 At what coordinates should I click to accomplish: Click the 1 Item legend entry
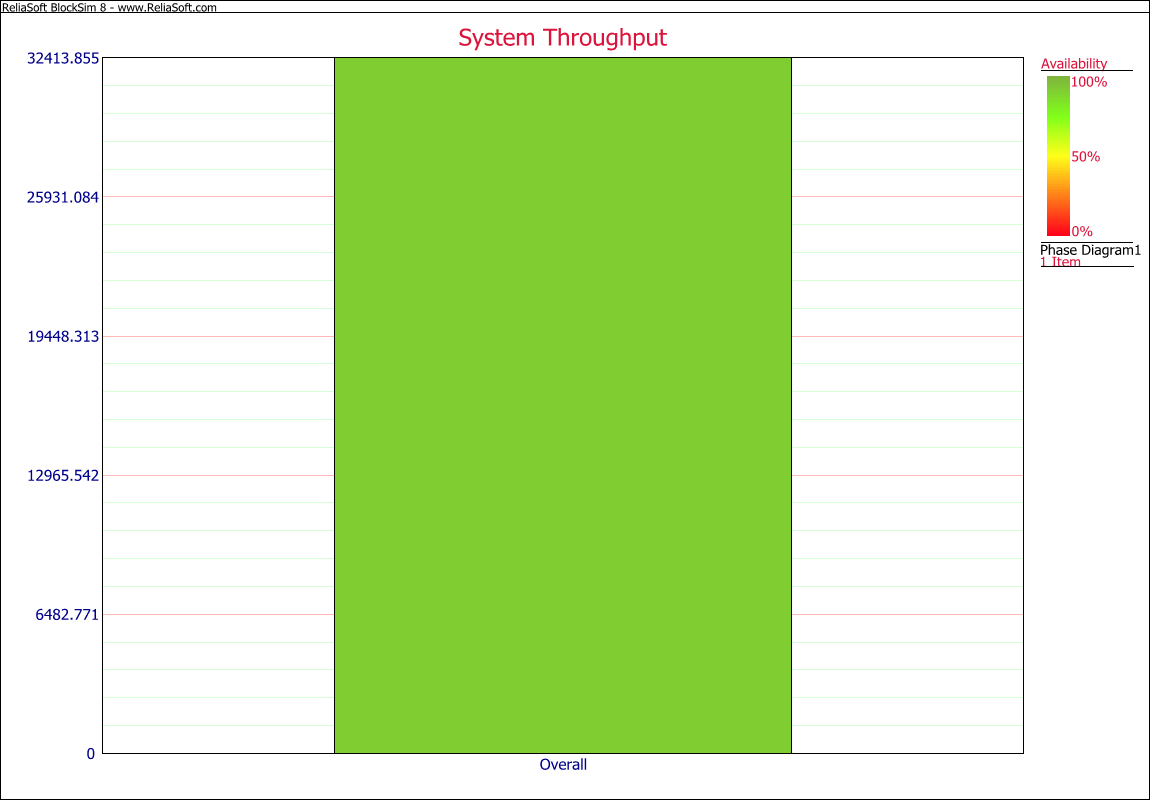coord(1061,262)
